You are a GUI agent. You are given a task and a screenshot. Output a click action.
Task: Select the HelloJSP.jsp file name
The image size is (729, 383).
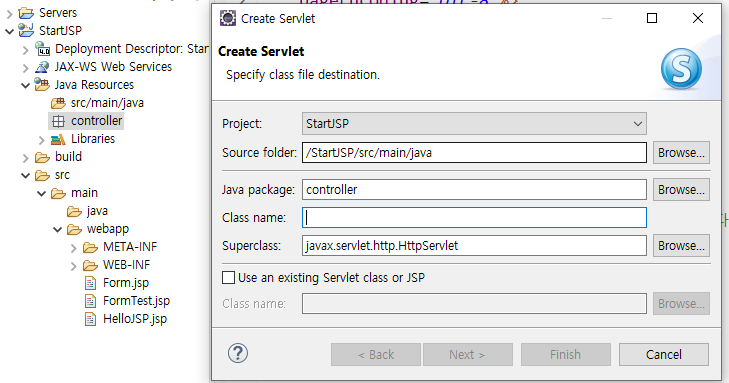pos(135,319)
